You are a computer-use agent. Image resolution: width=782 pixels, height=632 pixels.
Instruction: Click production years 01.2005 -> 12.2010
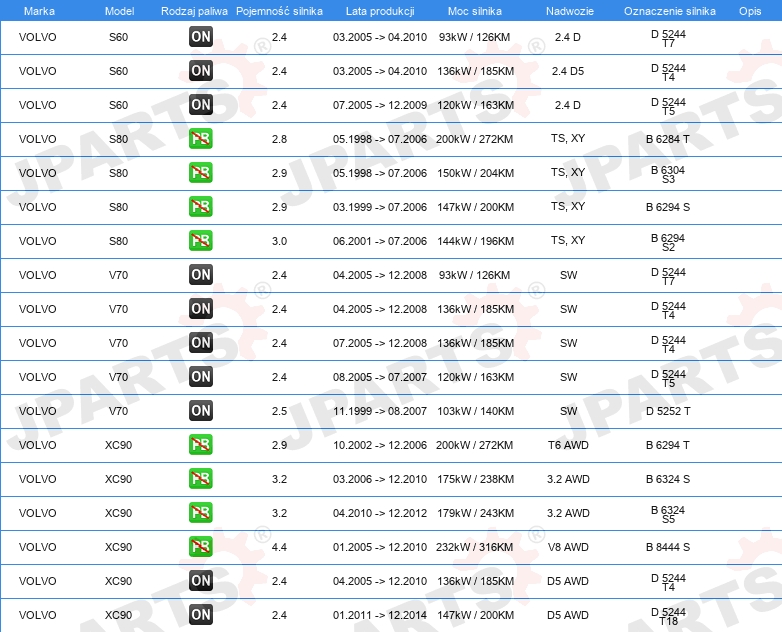(x=380, y=547)
